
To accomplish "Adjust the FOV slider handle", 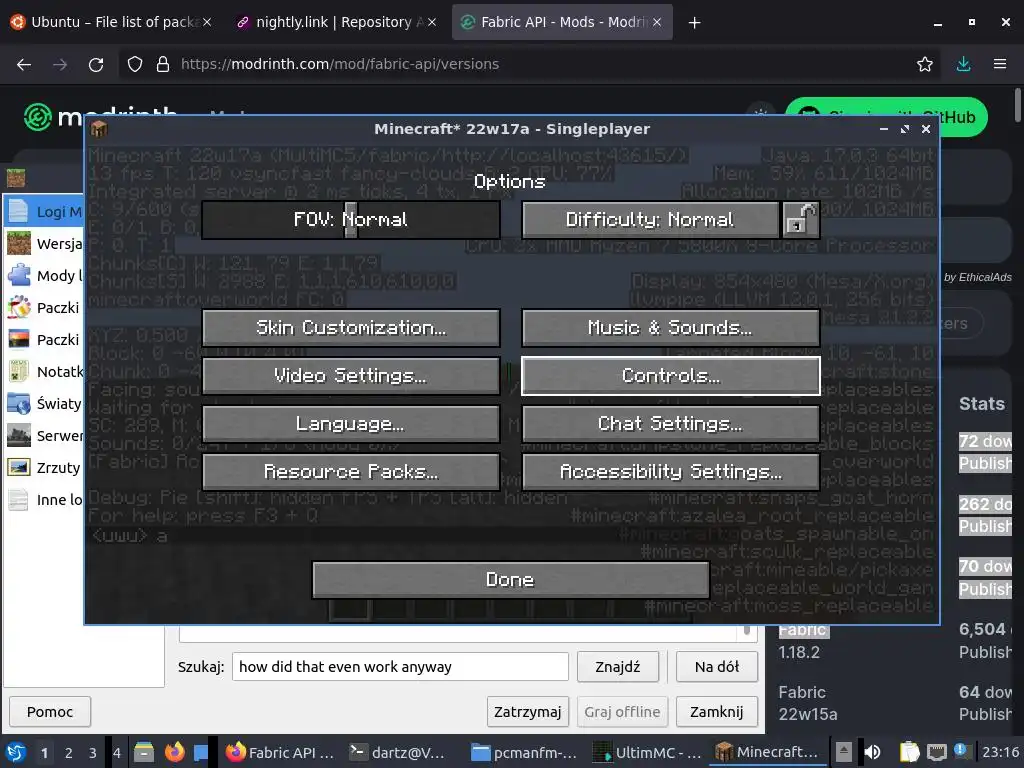I will tap(351, 219).
